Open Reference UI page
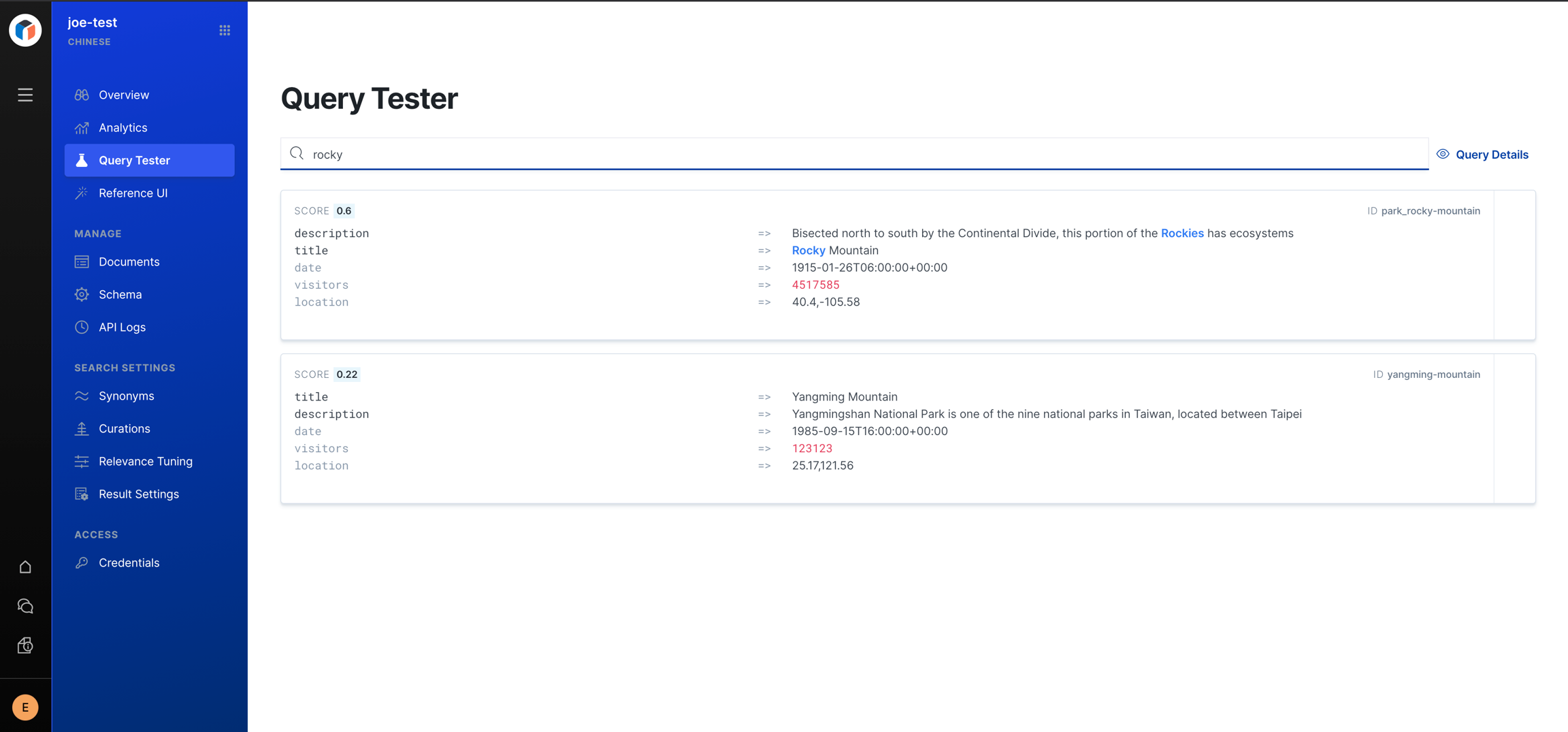 click(x=133, y=193)
